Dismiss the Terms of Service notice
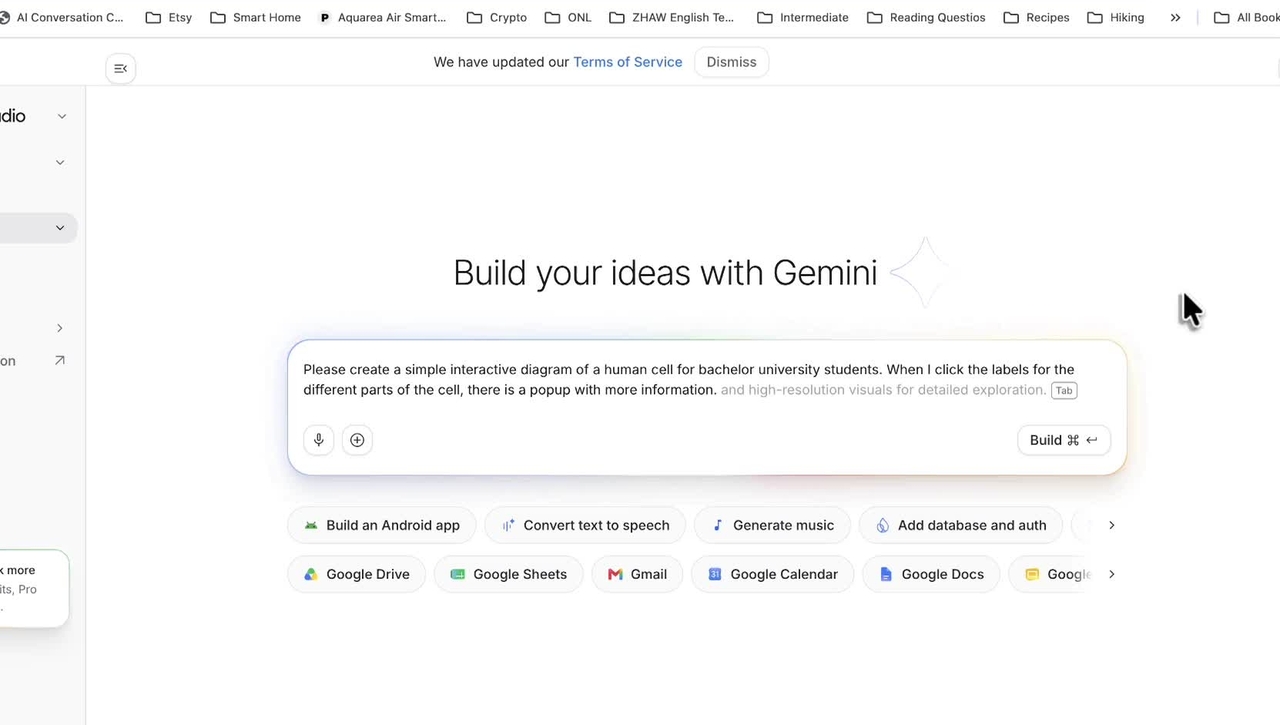Image resolution: width=1280 pixels, height=725 pixels. pos(731,62)
